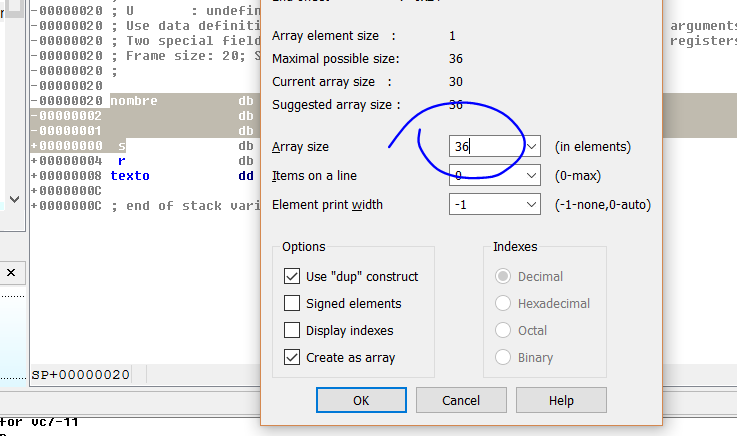Select the nombre stack variable
The height and width of the screenshot is (436, 737).
pyautogui.click(x=133, y=101)
